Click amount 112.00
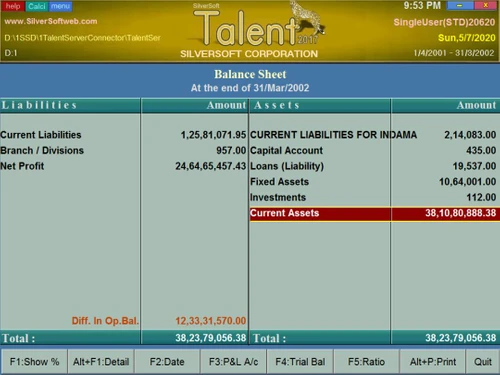This screenshot has height=375, width=500. [481, 197]
